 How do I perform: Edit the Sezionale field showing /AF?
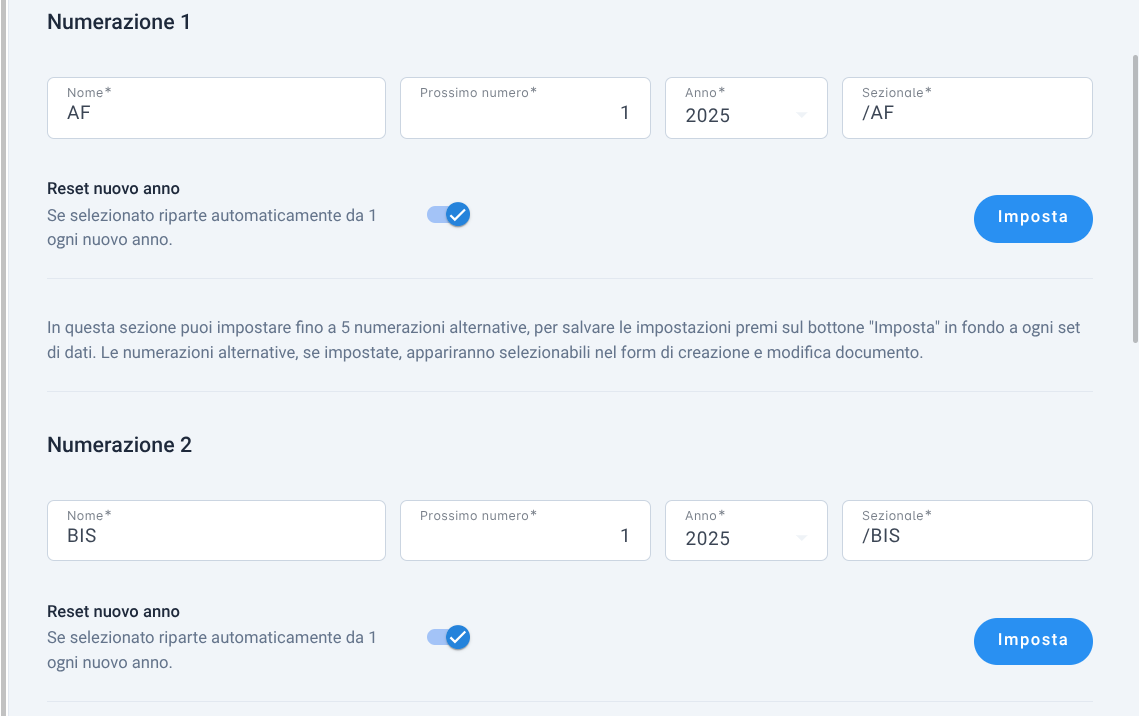(x=967, y=108)
